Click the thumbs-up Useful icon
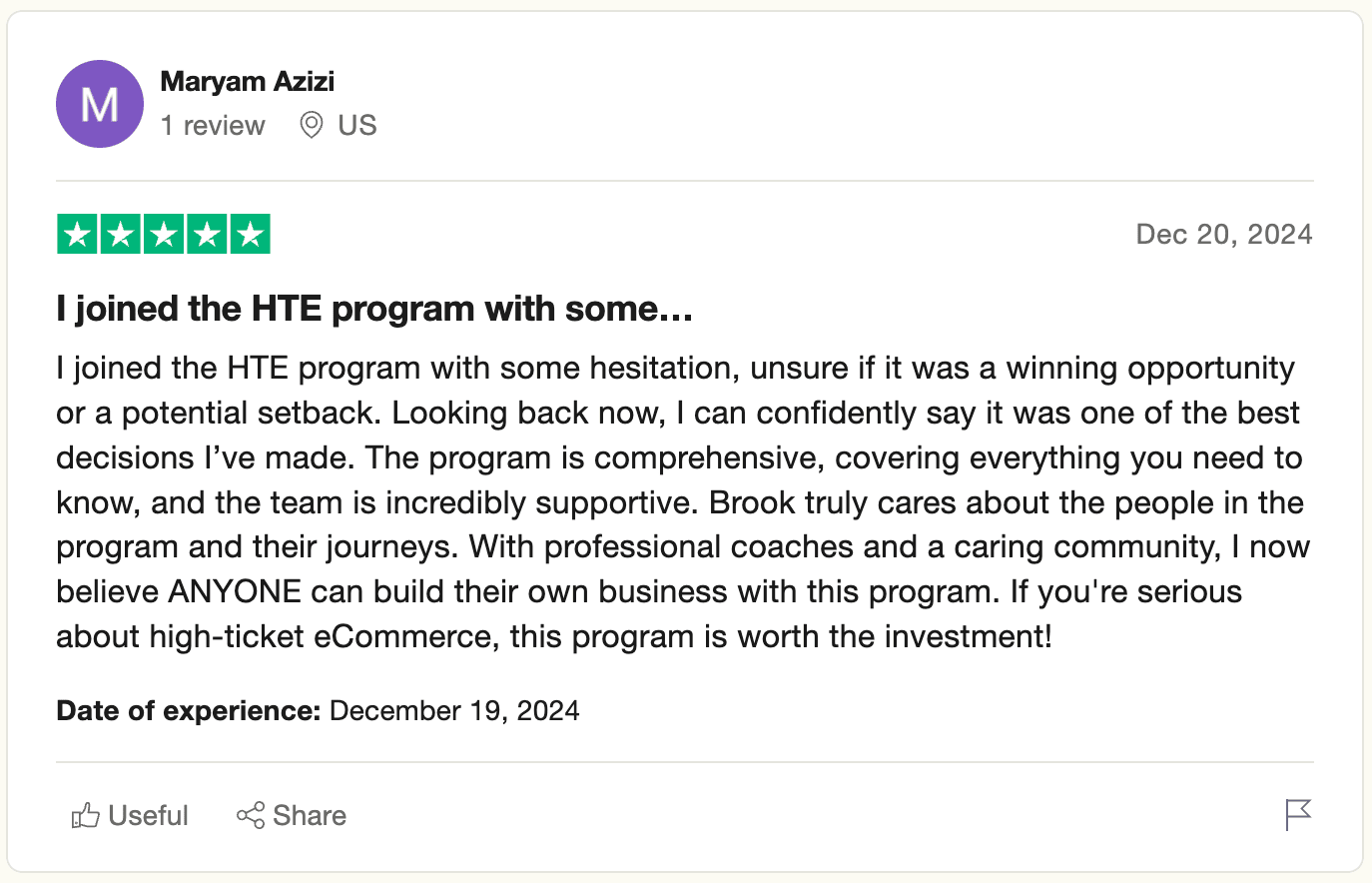Image resolution: width=1372 pixels, height=883 pixels. tap(86, 816)
